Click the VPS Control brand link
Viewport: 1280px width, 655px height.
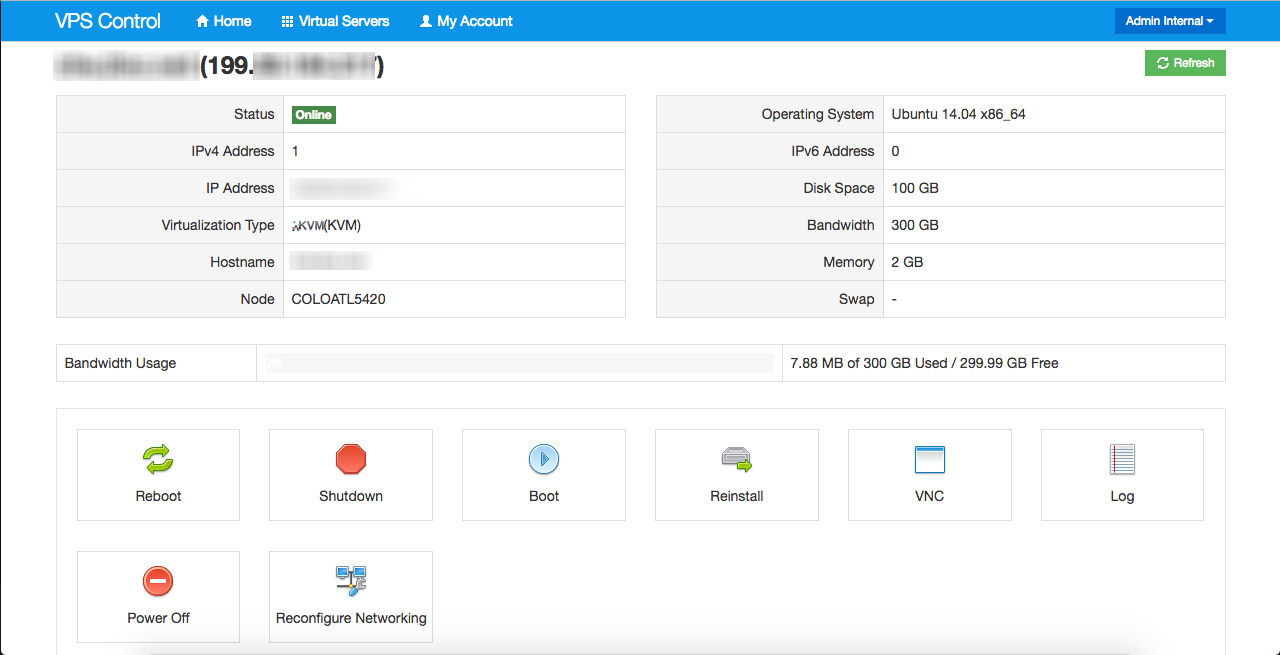pyautogui.click(x=108, y=21)
